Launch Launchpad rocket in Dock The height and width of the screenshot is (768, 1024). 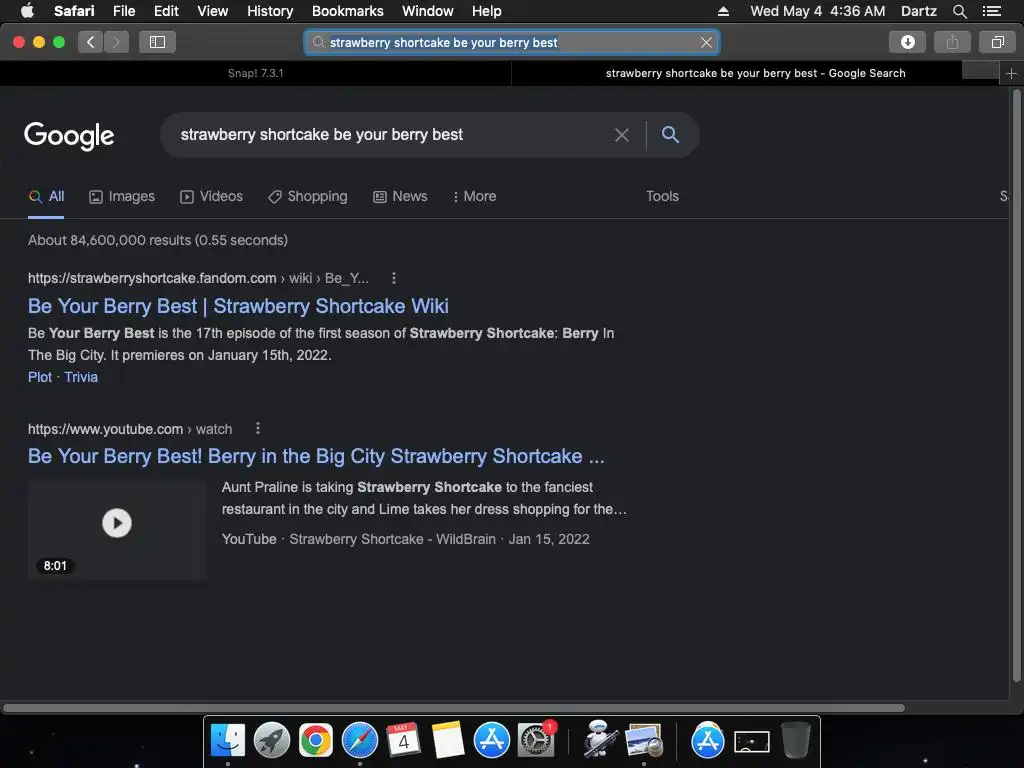click(272, 741)
